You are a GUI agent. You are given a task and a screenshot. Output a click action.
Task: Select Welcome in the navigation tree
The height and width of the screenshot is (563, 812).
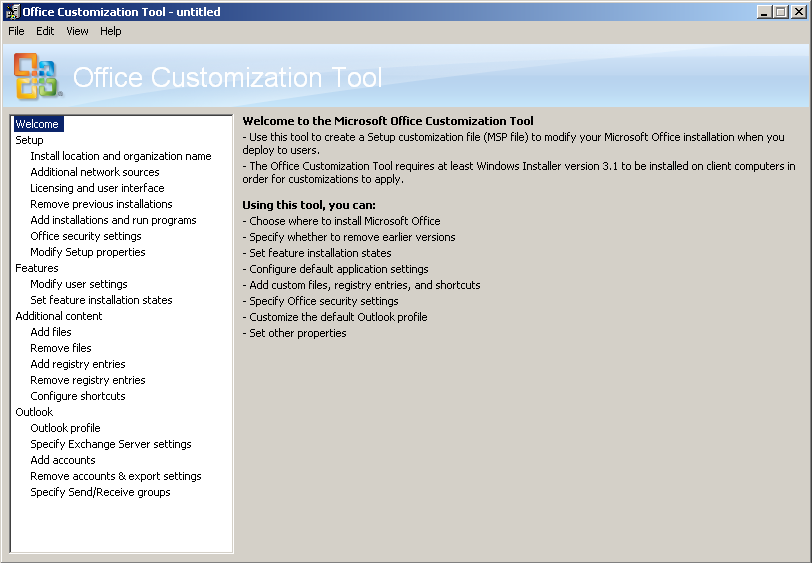click(x=37, y=124)
